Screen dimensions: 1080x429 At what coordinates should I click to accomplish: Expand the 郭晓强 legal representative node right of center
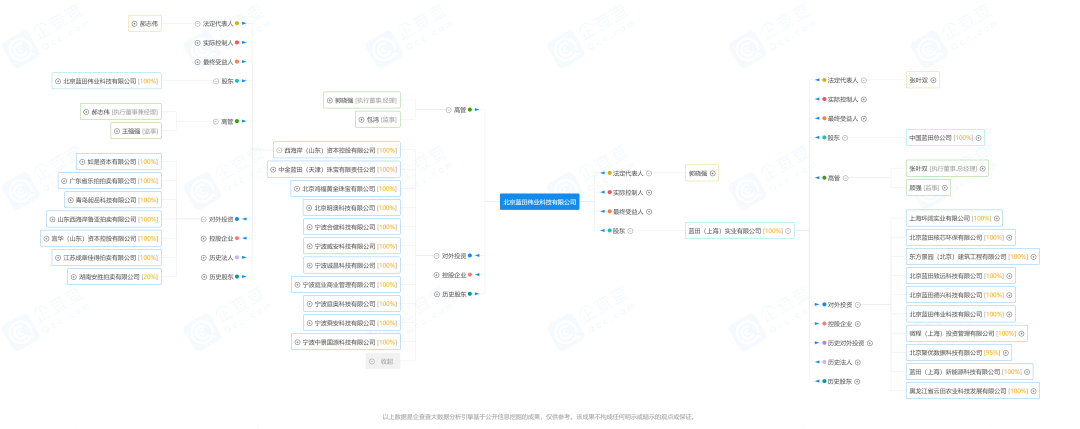pos(713,174)
